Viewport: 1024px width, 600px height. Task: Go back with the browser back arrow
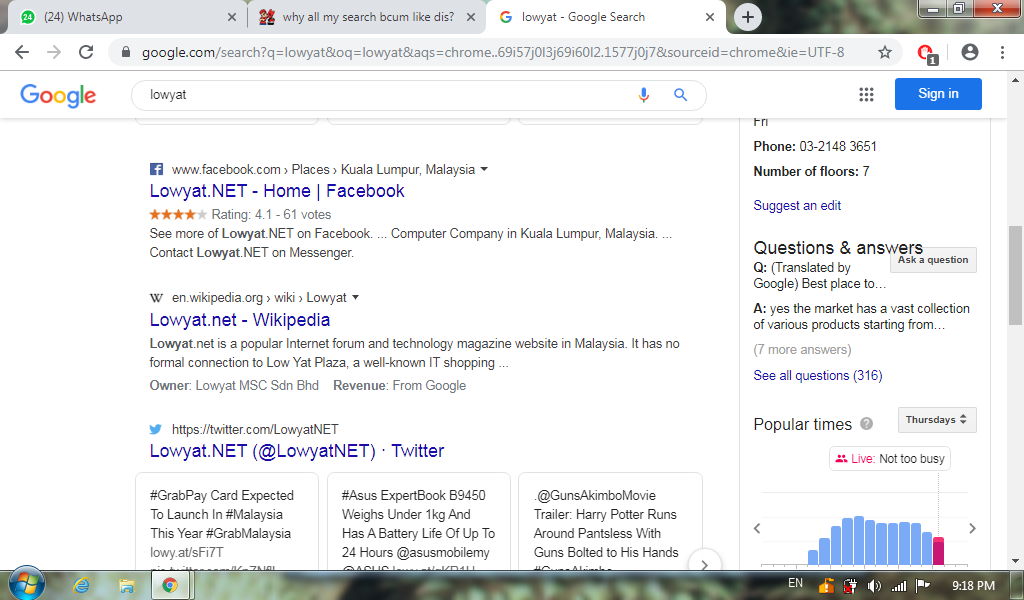point(22,52)
